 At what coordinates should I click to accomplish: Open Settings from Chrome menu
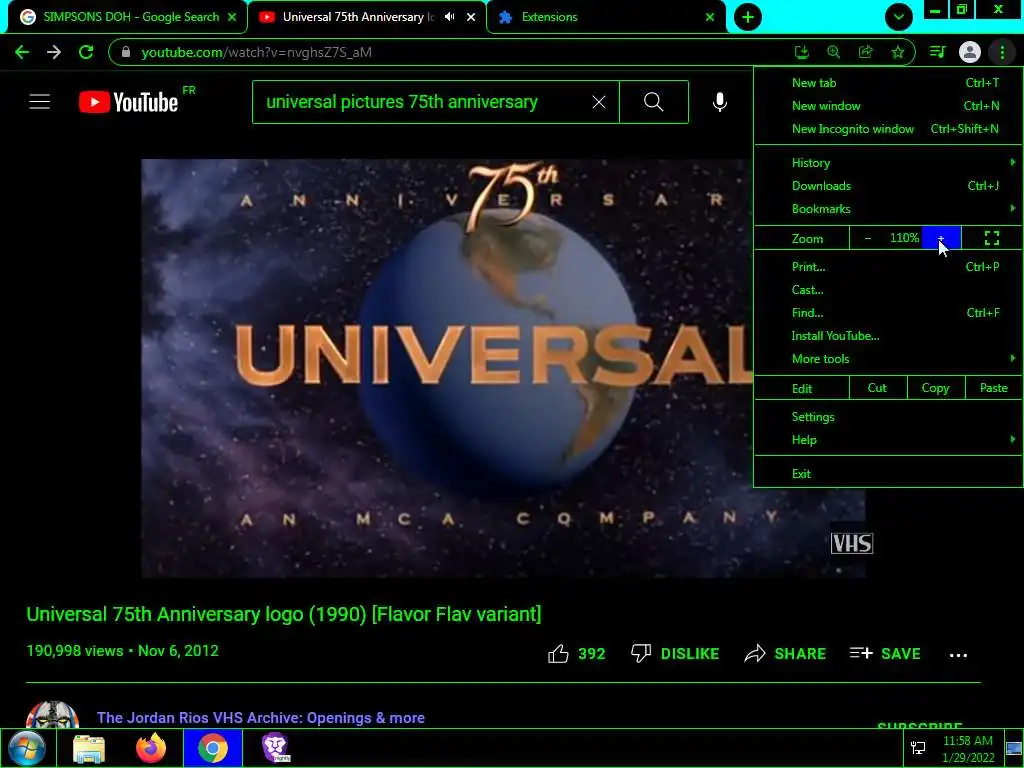coord(888,417)
